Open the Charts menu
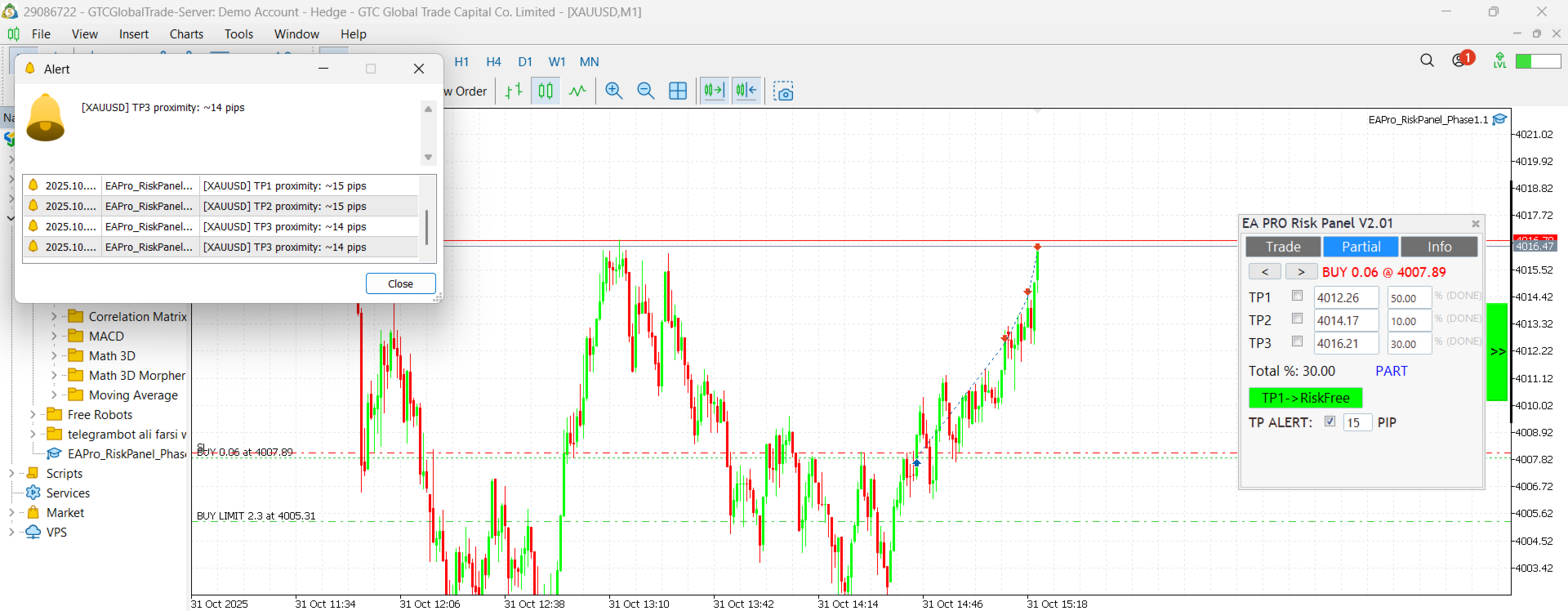Viewport: 1568px width, 611px height. coord(186,33)
